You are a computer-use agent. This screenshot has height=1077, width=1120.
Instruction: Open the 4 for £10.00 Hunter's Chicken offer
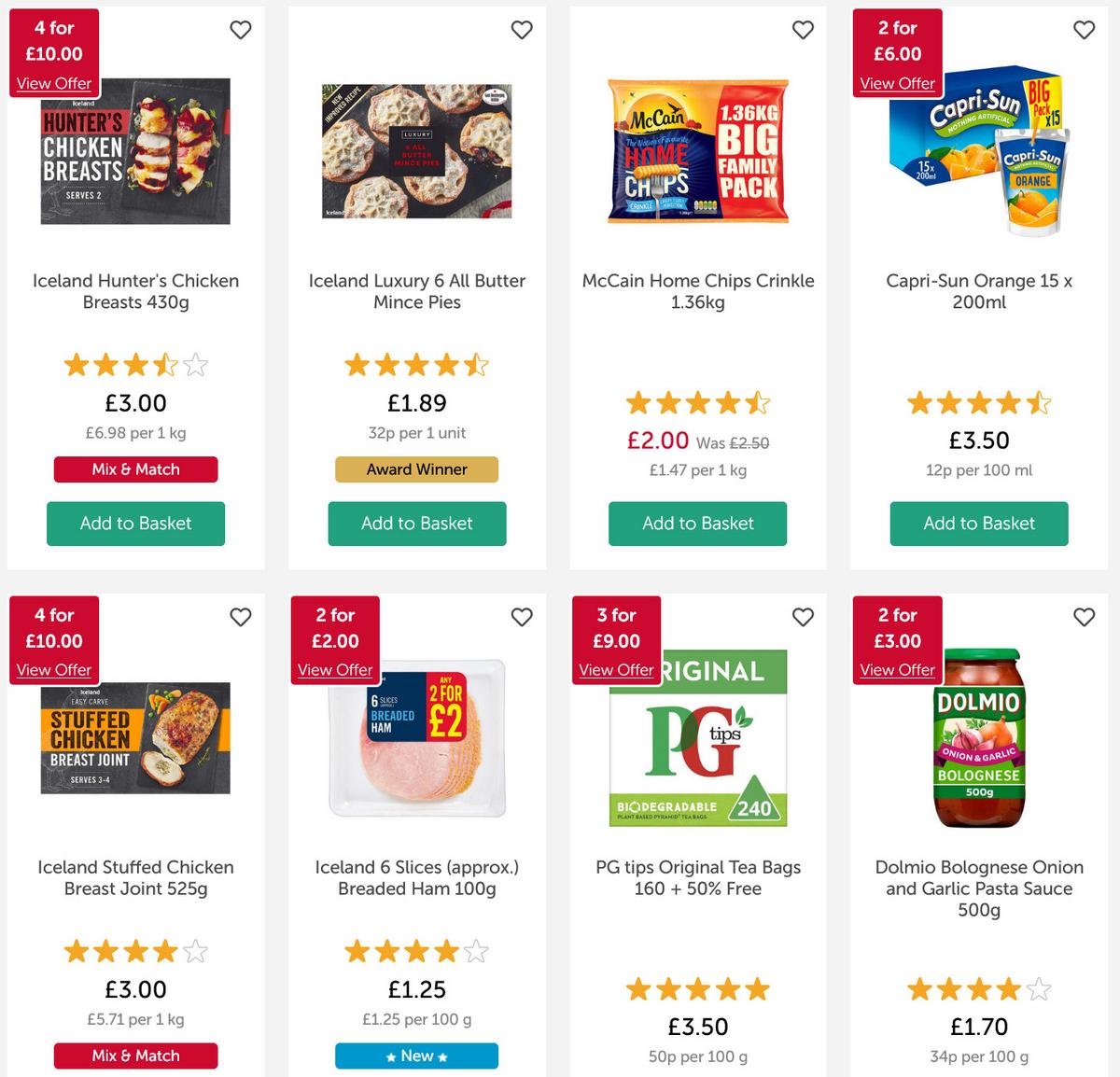point(53,83)
